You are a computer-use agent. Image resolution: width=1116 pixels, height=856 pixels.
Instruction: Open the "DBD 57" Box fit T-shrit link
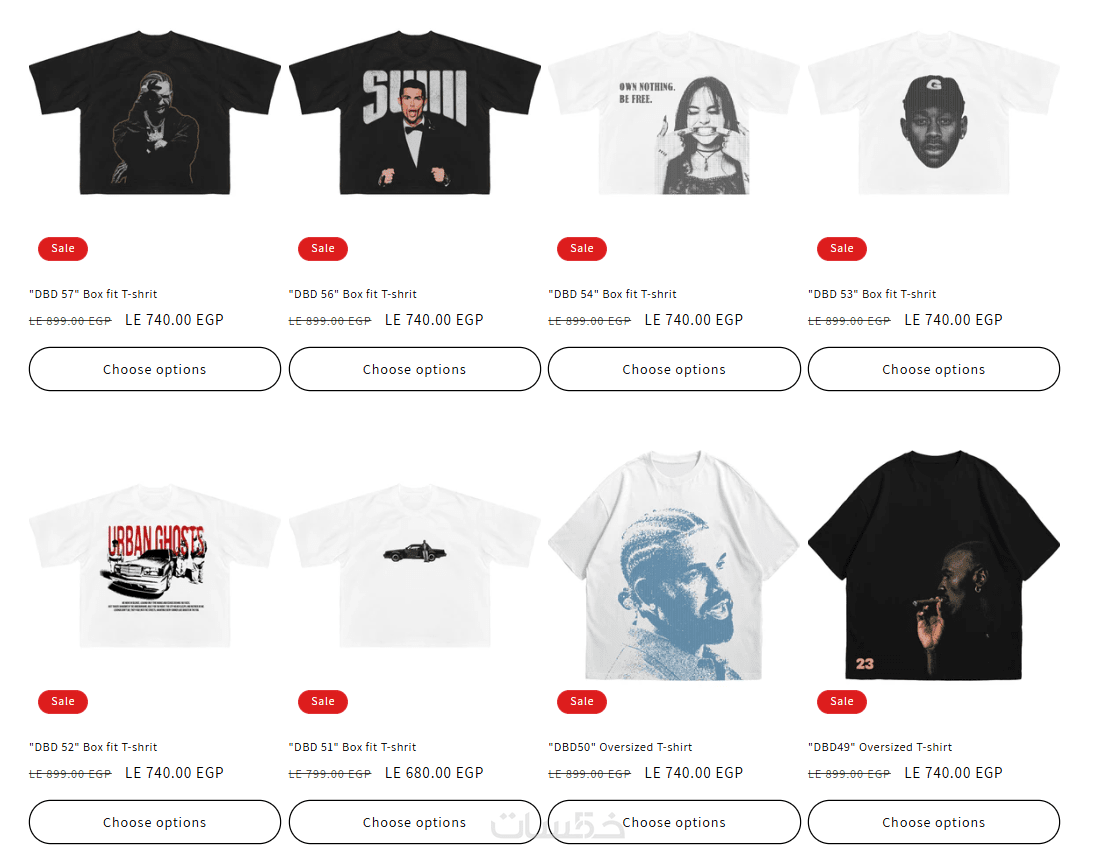(x=93, y=294)
